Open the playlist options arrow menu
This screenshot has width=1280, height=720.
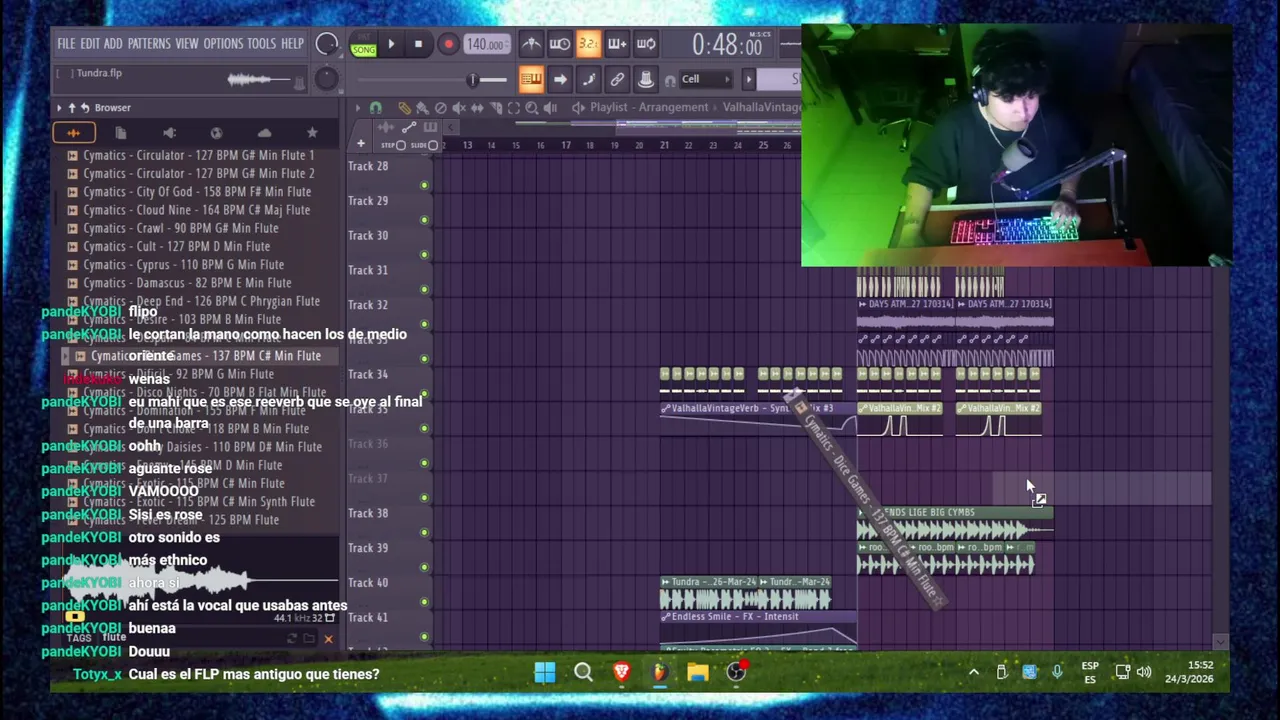(x=357, y=108)
